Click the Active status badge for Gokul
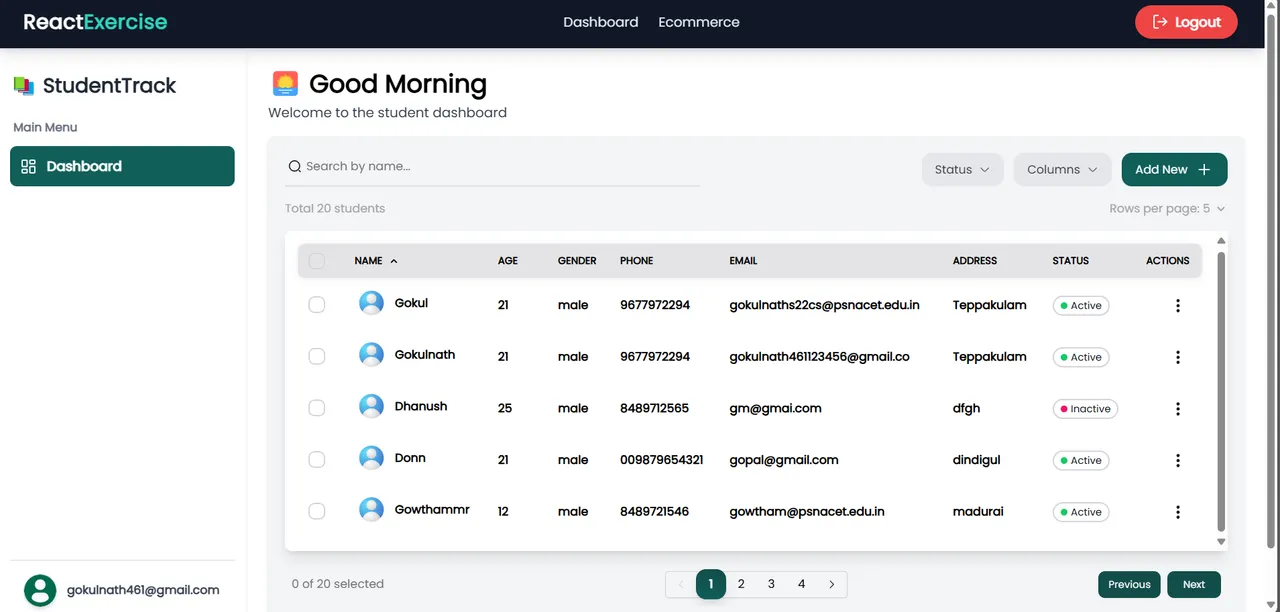The image size is (1280, 612). 1081,306
